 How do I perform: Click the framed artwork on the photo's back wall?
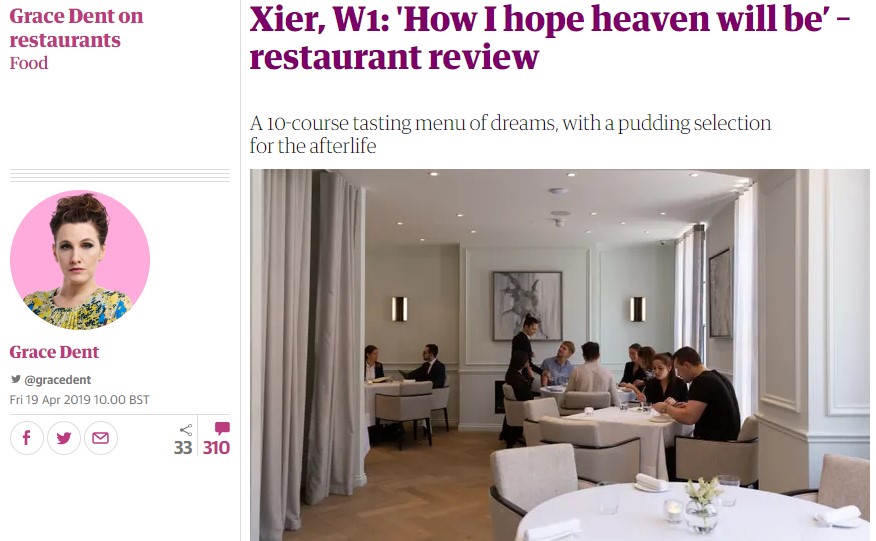pos(527,306)
